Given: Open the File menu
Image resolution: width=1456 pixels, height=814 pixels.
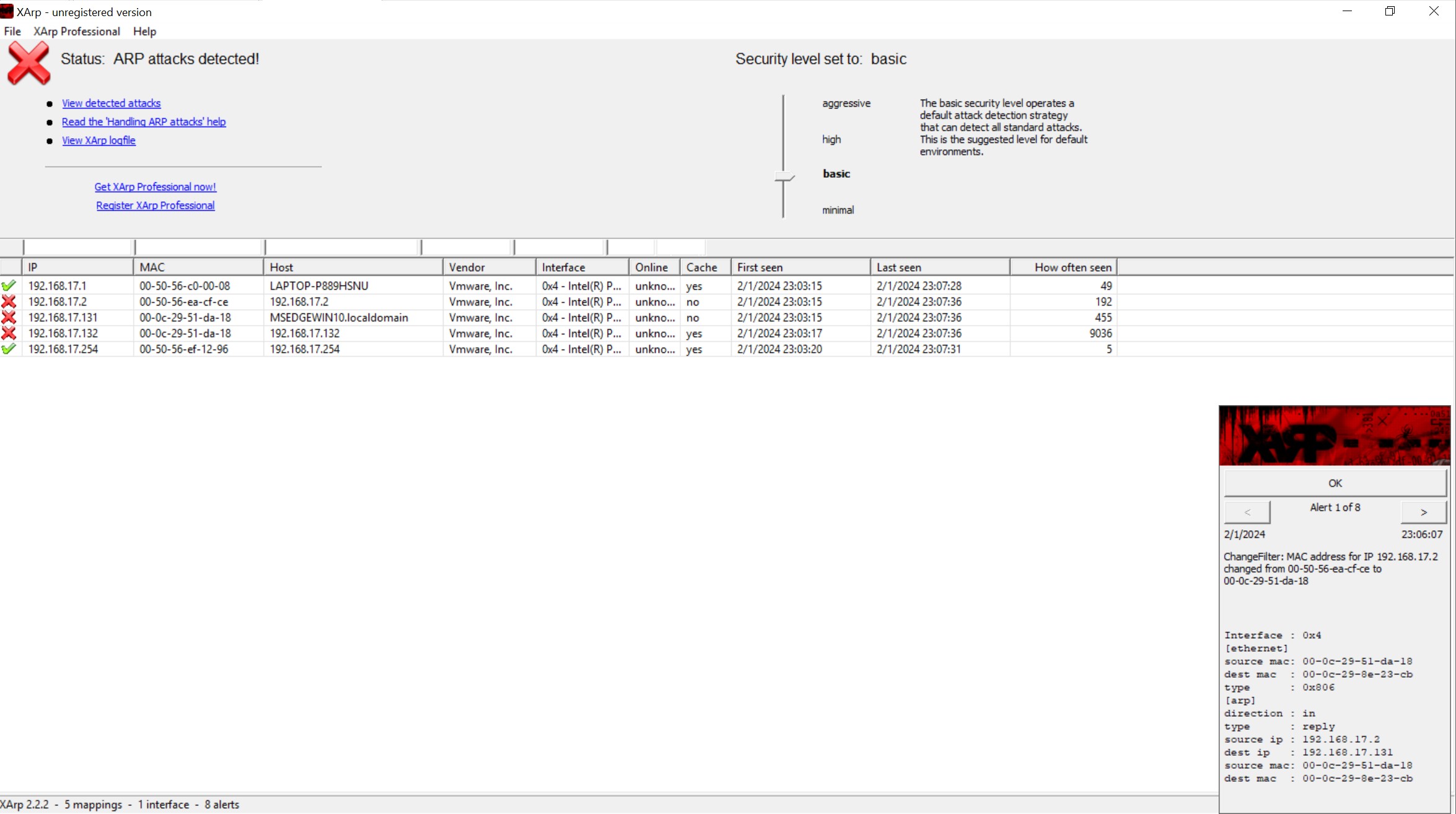Looking at the screenshot, I should click(x=12, y=32).
